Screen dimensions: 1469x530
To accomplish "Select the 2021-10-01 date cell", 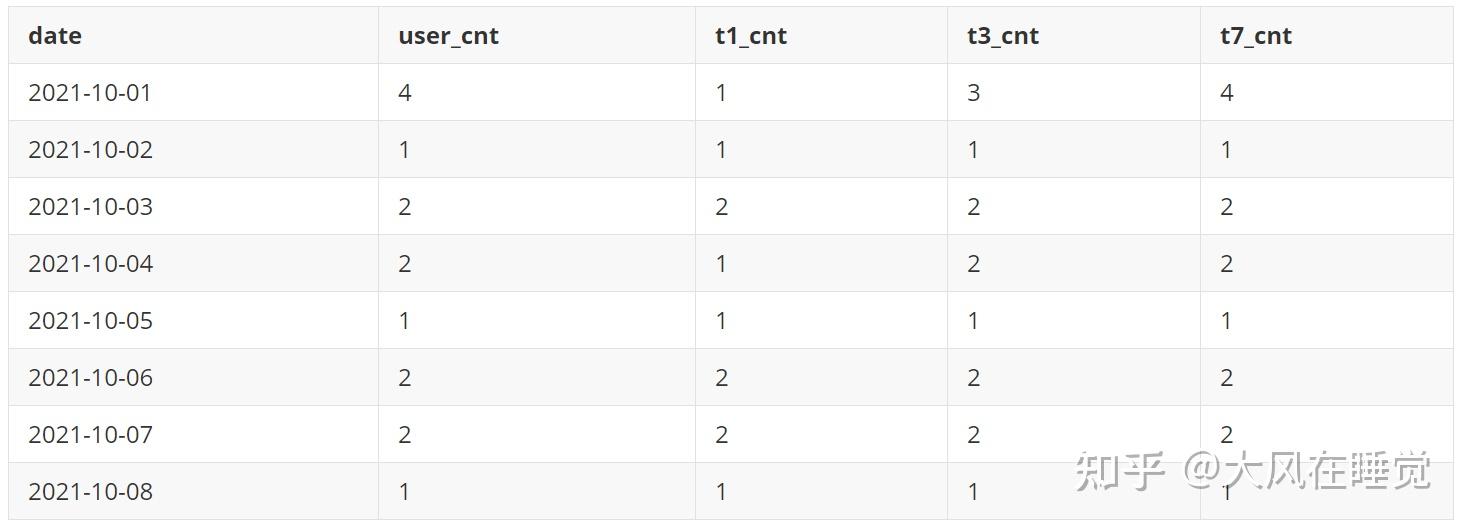I will pyautogui.click(x=90, y=93).
